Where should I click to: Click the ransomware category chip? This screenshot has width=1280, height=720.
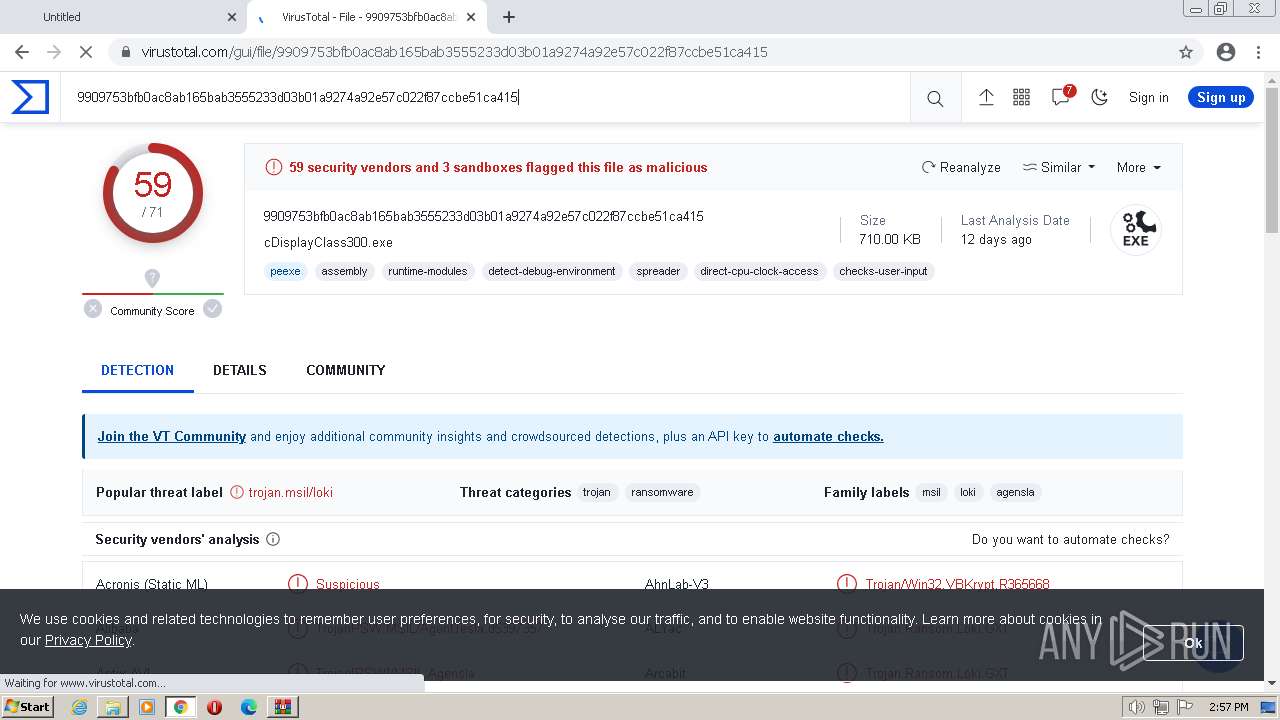[x=662, y=492]
